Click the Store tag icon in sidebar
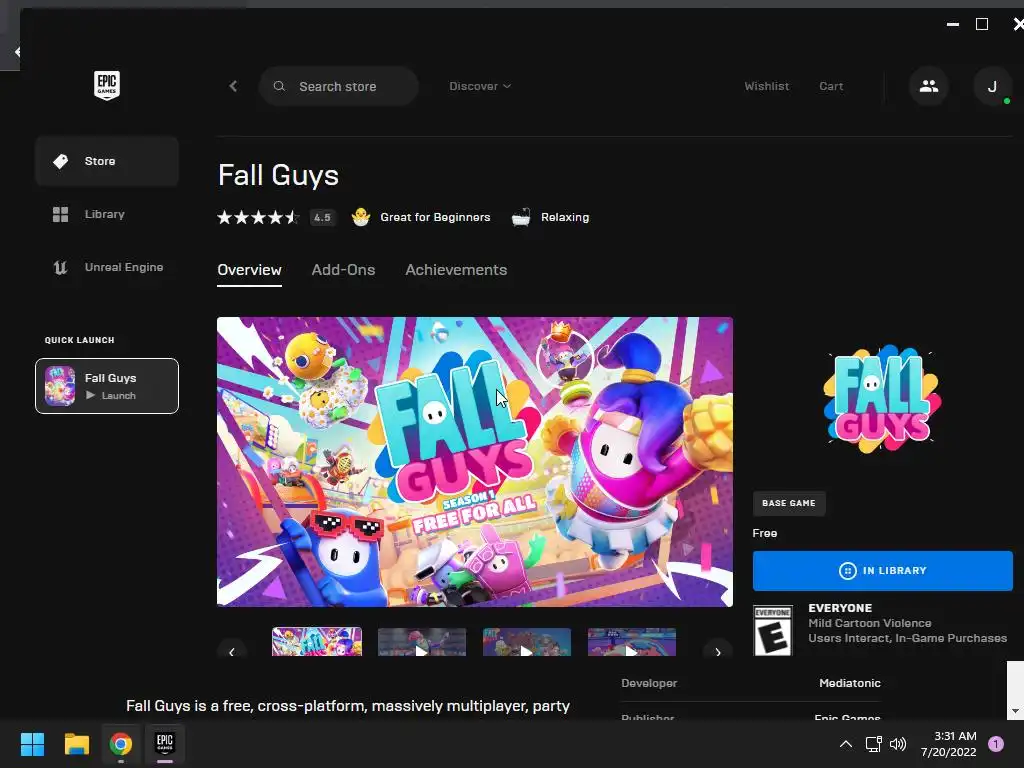 pyautogui.click(x=61, y=161)
